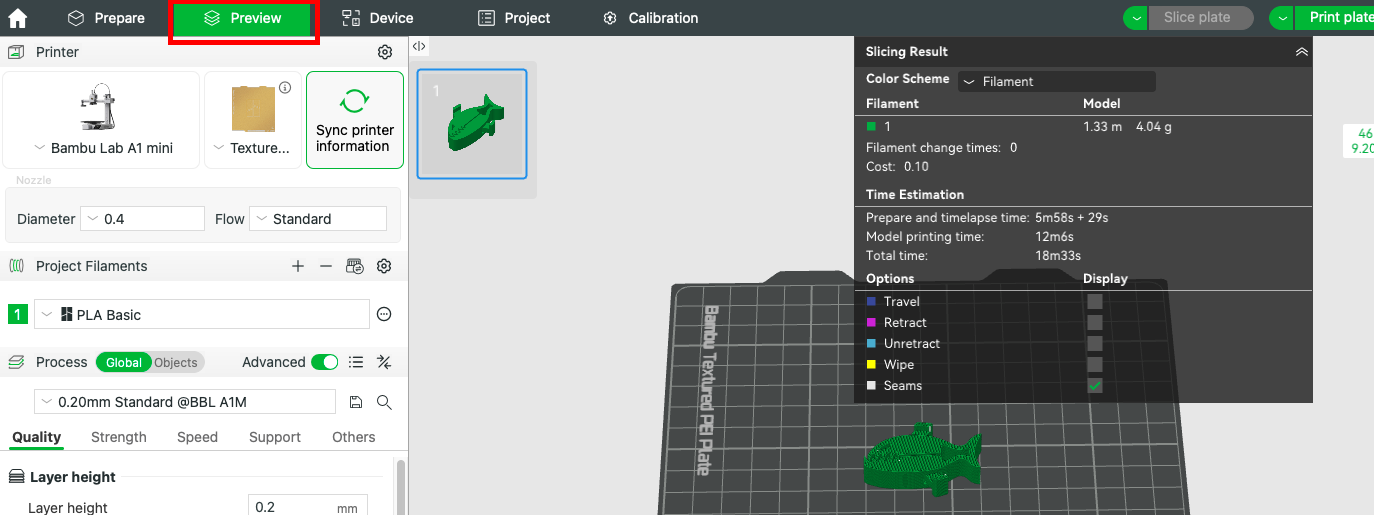The image size is (1374, 515).
Task: Click the fish model on the plate
Action: point(924,459)
